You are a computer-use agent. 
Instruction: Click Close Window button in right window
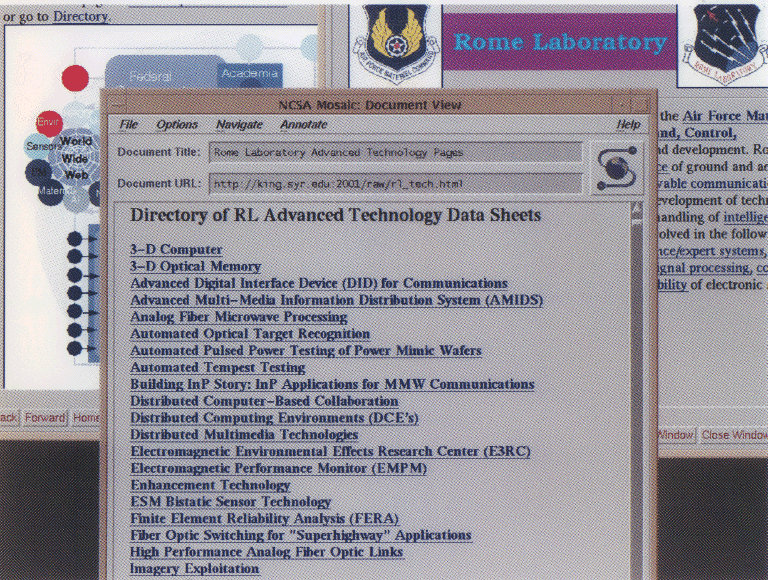click(x=734, y=435)
